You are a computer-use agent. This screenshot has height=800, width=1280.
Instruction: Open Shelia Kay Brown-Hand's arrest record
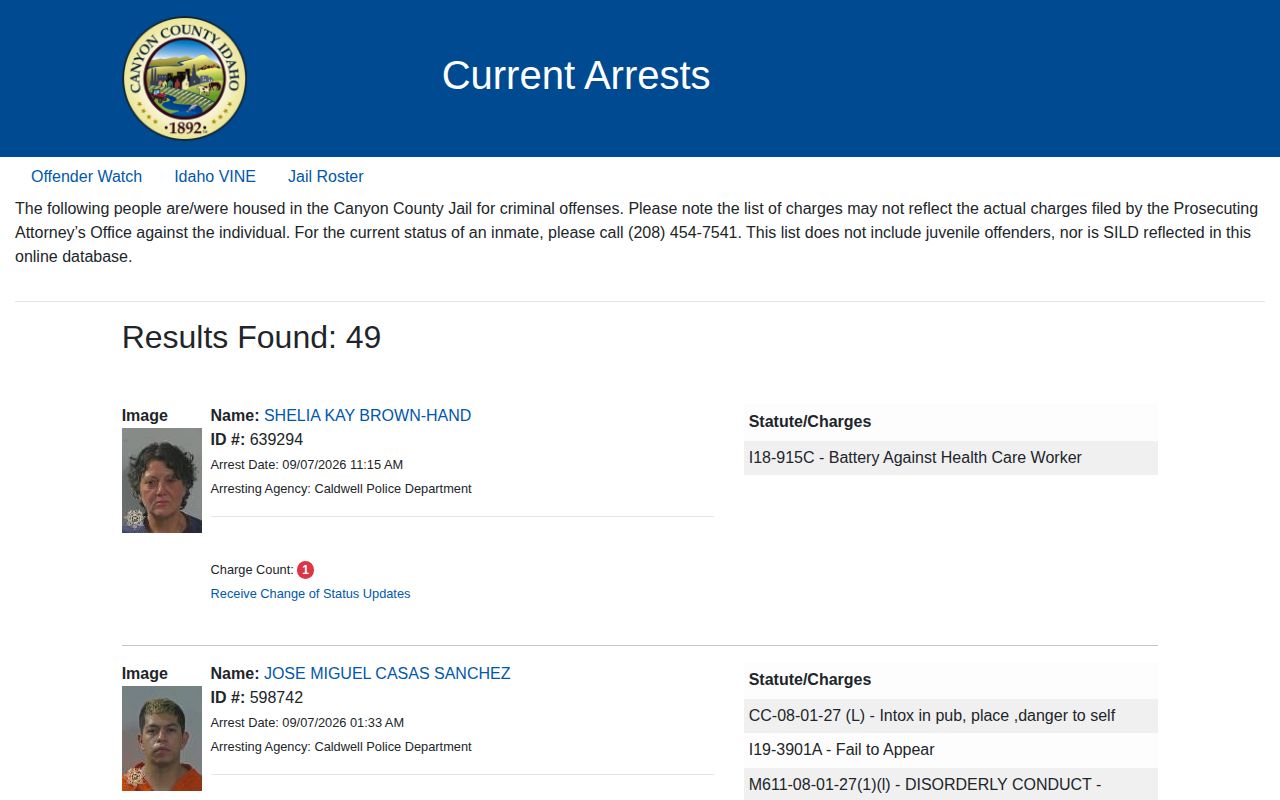click(367, 415)
